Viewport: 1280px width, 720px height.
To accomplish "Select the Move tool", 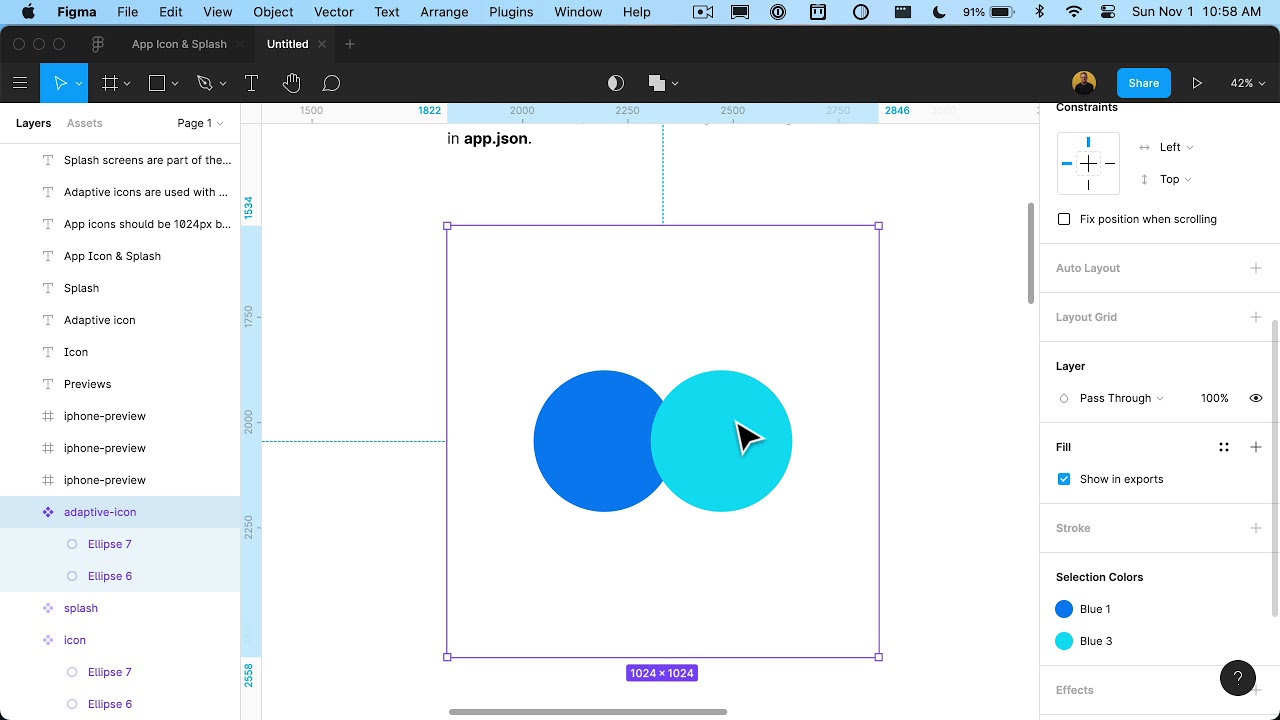I will tap(60, 83).
